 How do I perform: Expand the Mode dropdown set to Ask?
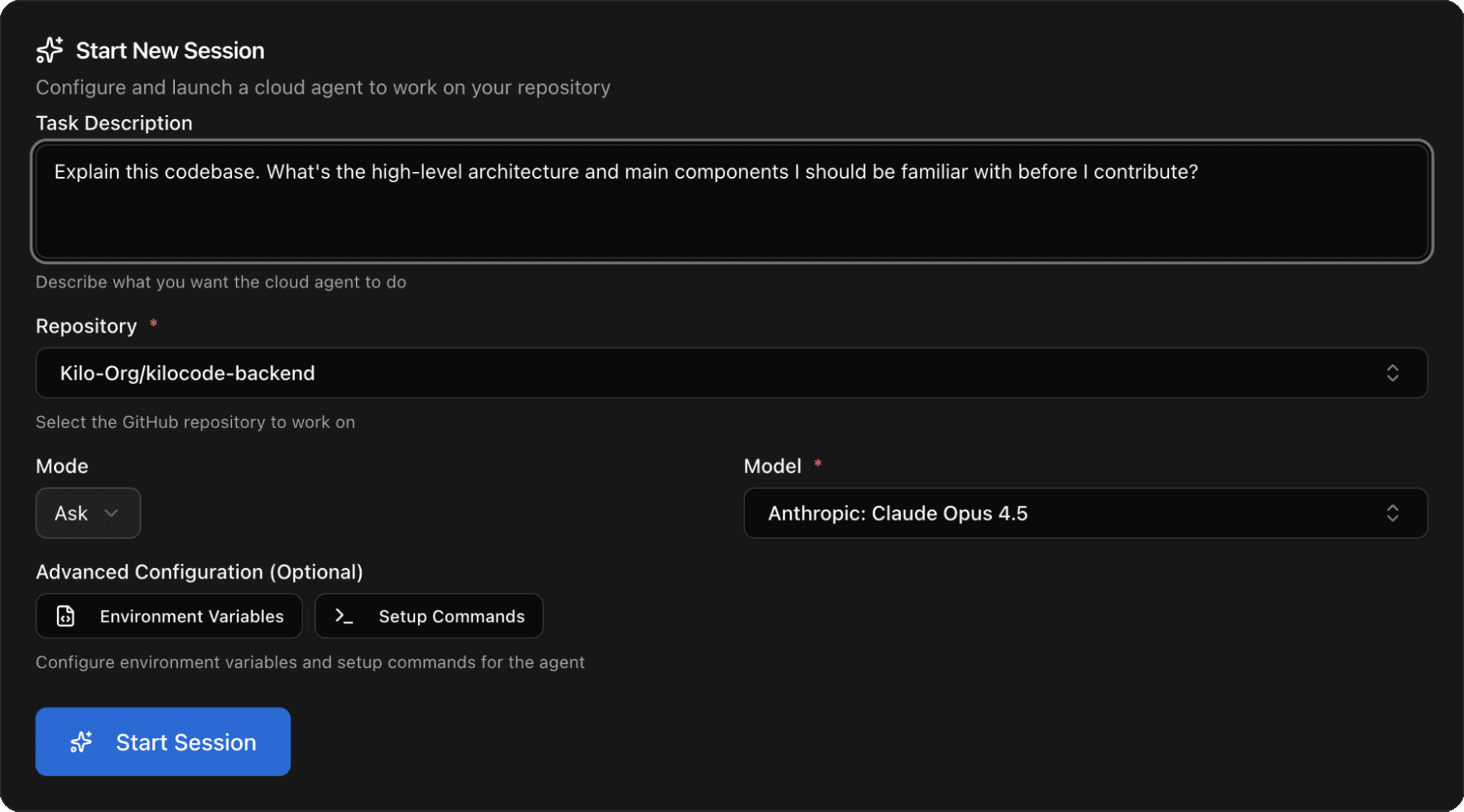point(87,513)
